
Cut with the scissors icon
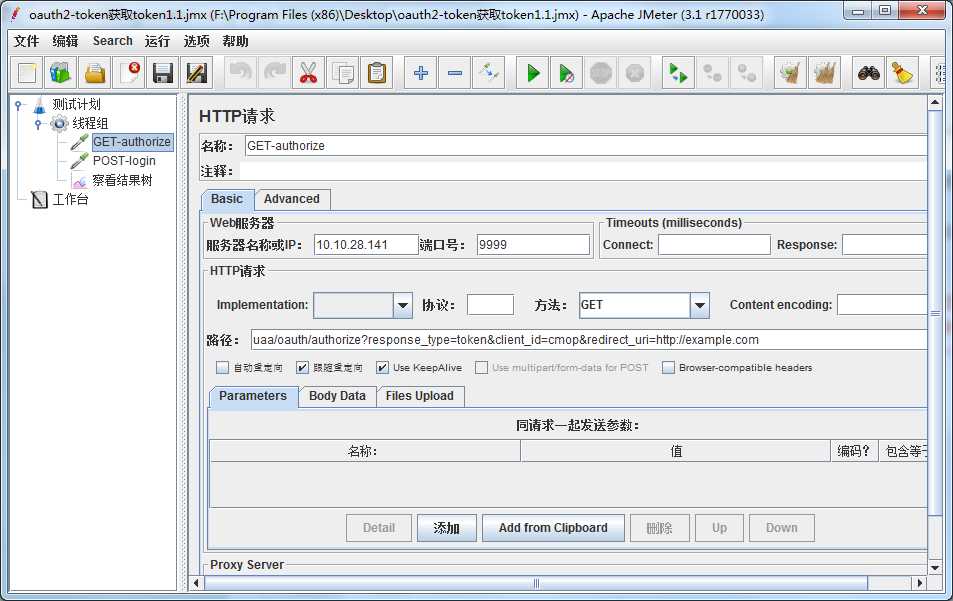(x=309, y=73)
